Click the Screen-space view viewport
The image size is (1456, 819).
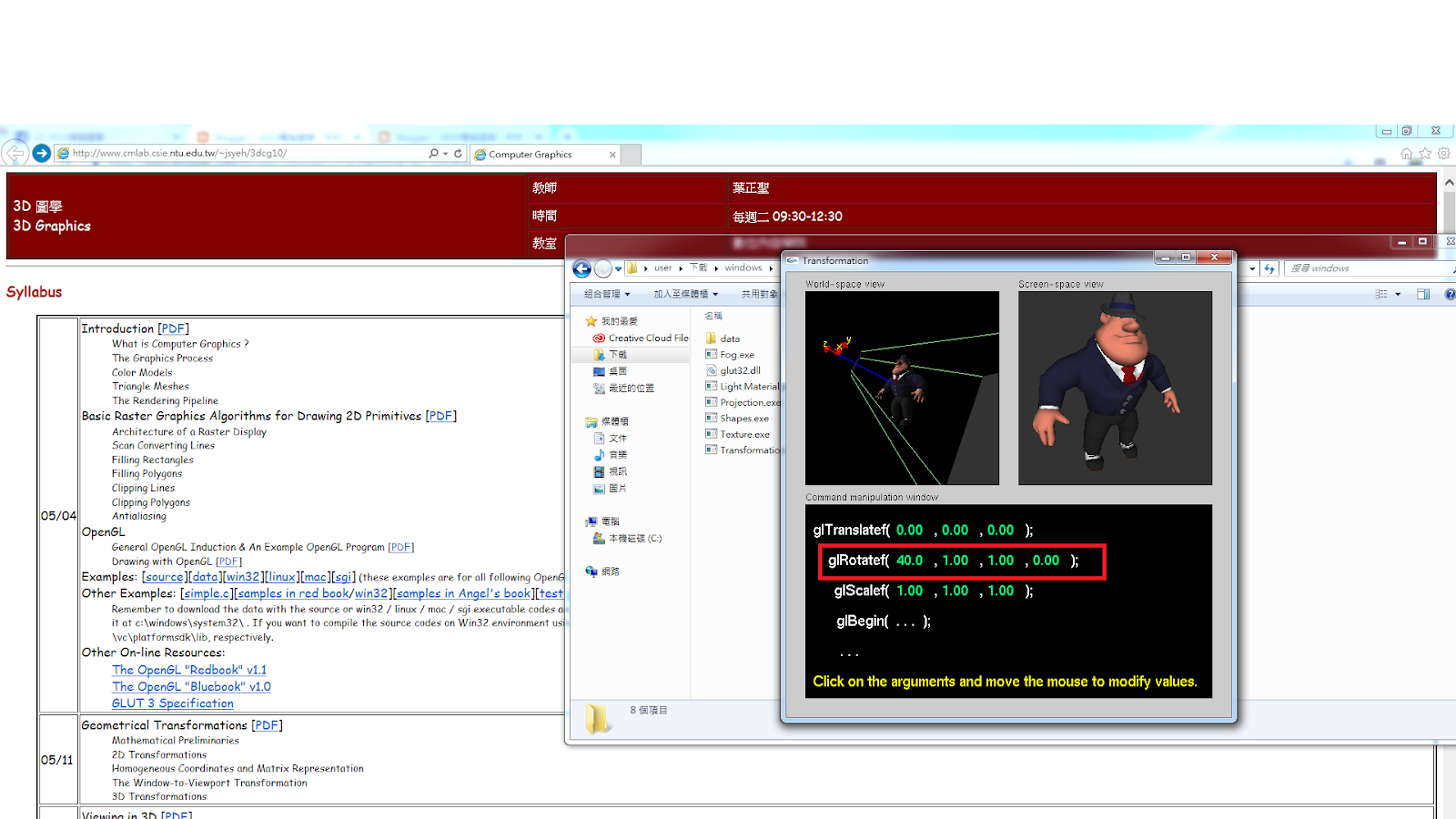pyautogui.click(x=1115, y=388)
